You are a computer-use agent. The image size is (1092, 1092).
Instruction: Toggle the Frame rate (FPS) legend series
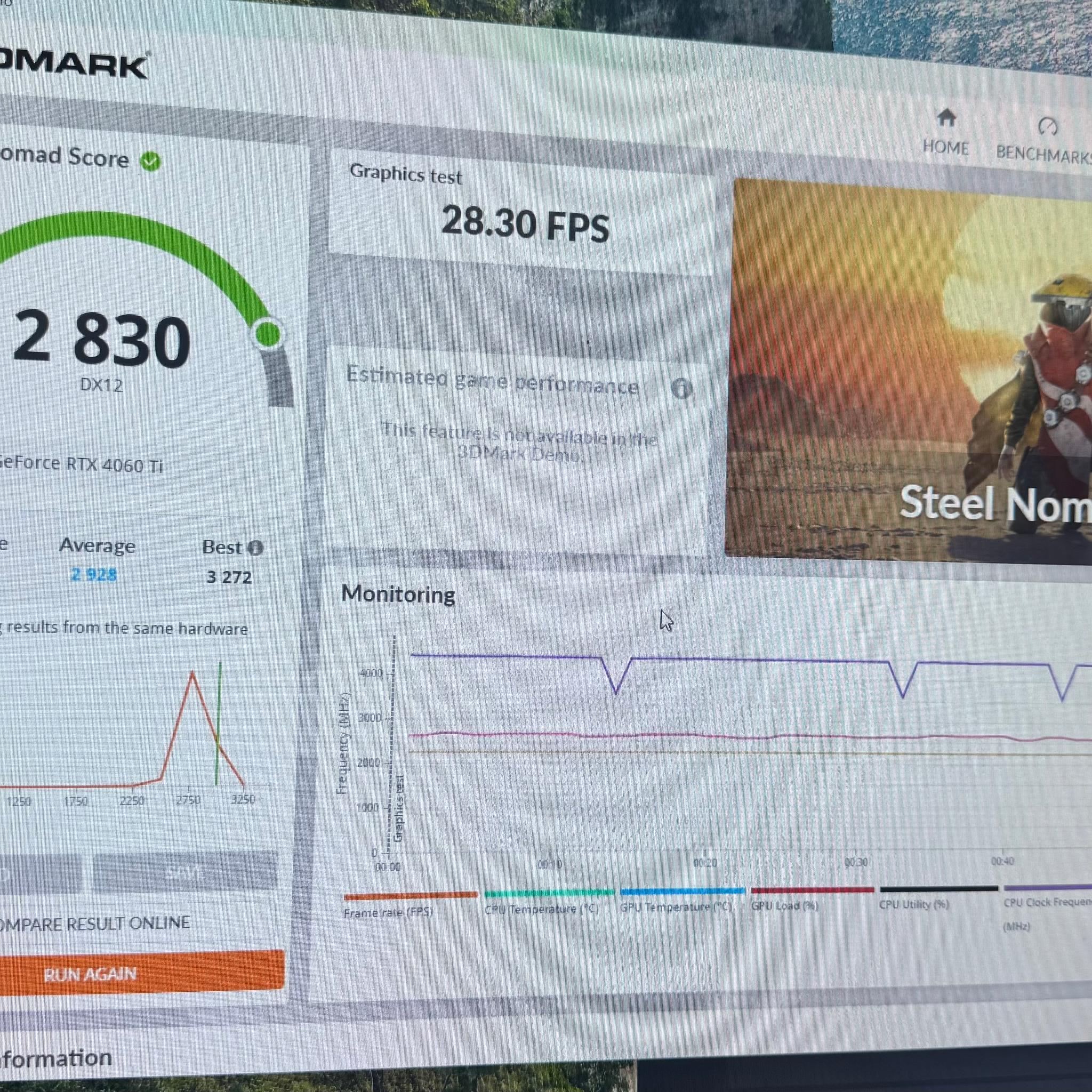(388, 913)
